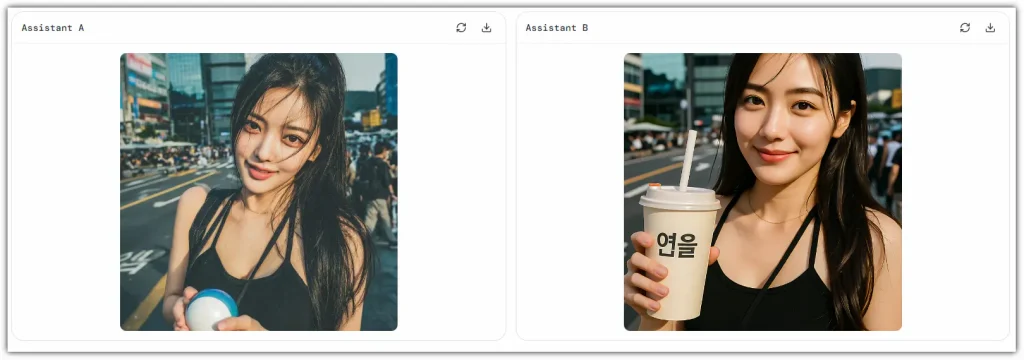
Task: Click the regenerate icon for Assistant A
Action: (x=461, y=27)
